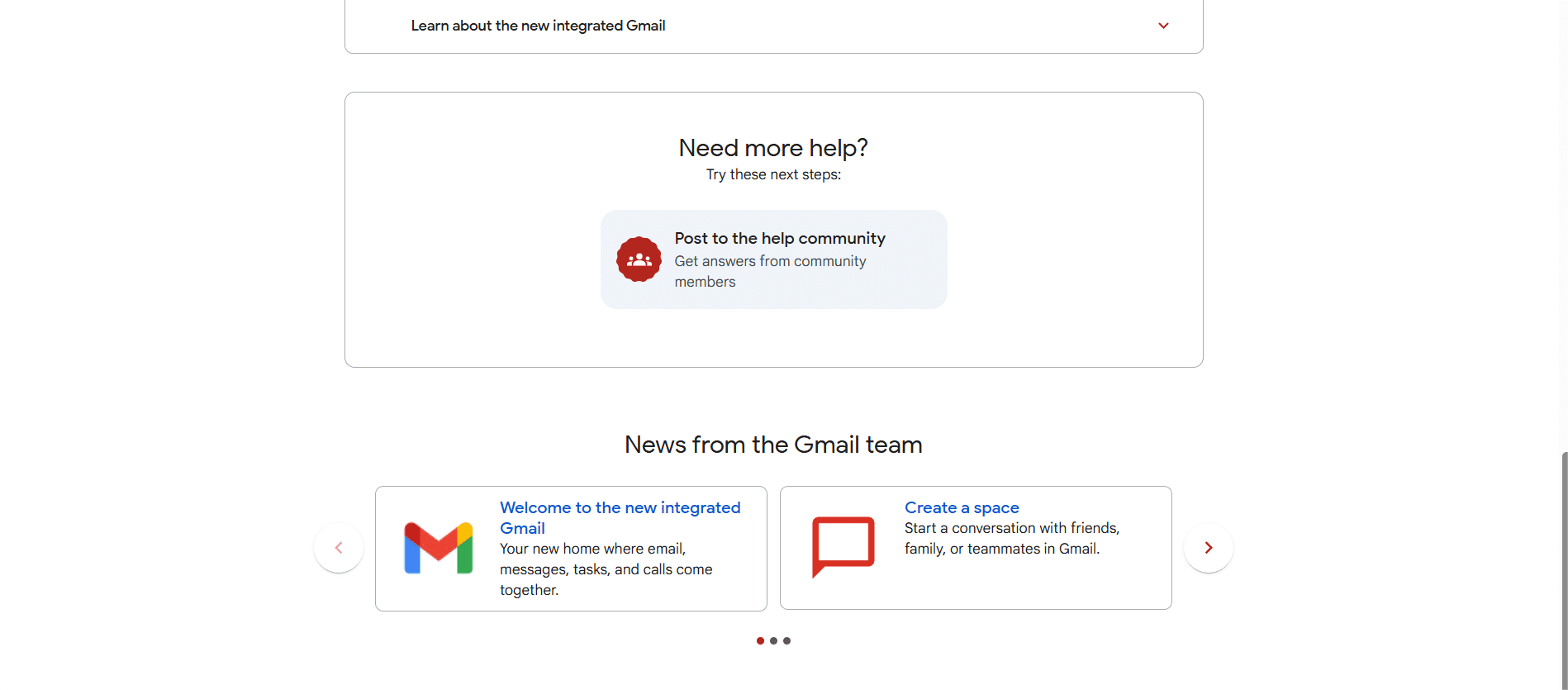
Task: Select the third carousel page dot
Action: pyautogui.click(x=786, y=640)
